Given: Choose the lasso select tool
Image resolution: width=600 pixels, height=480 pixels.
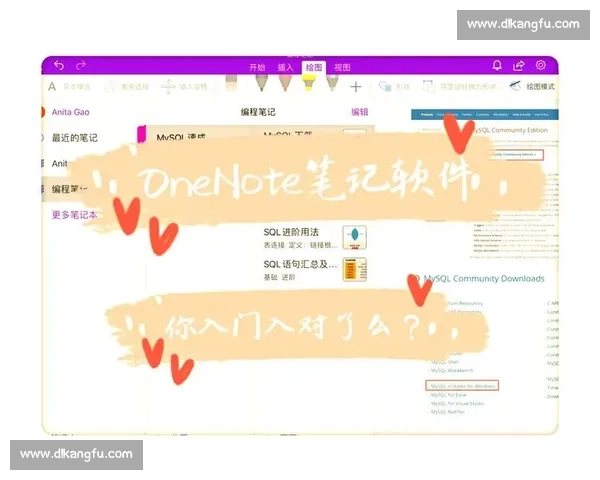Looking at the screenshot, I should coord(127,87).
